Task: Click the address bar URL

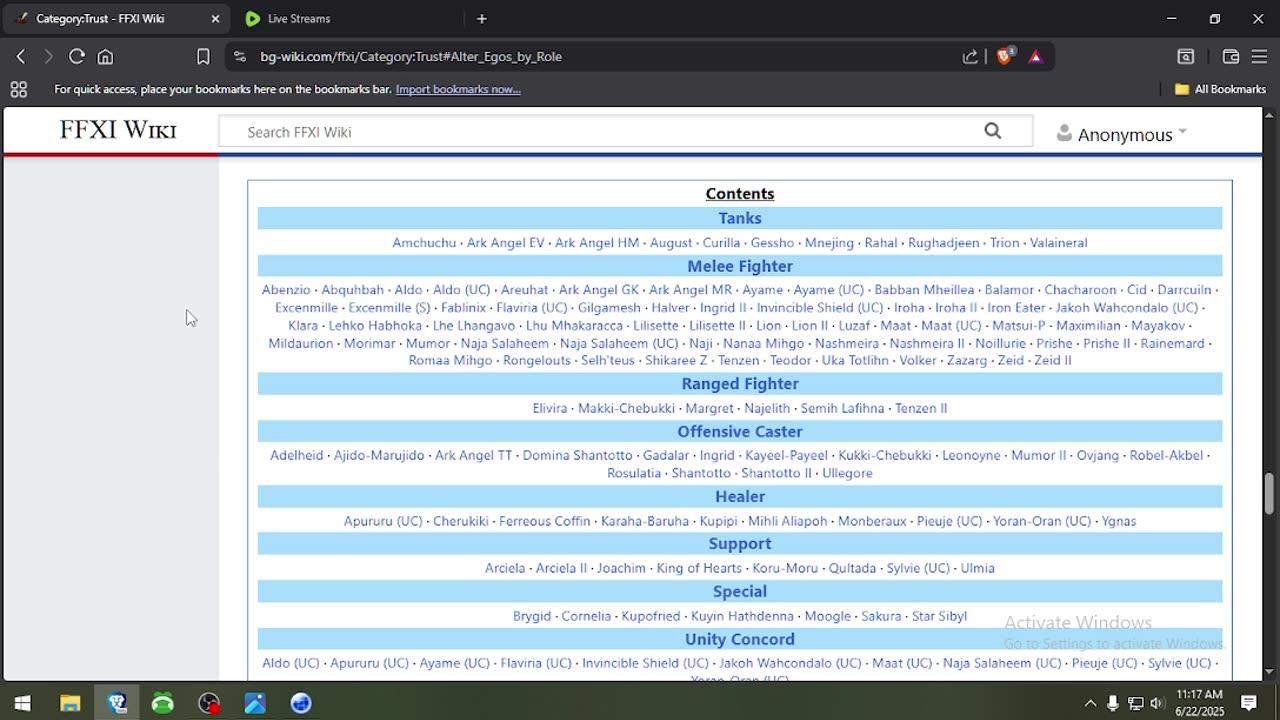Action: coord(411,57)
